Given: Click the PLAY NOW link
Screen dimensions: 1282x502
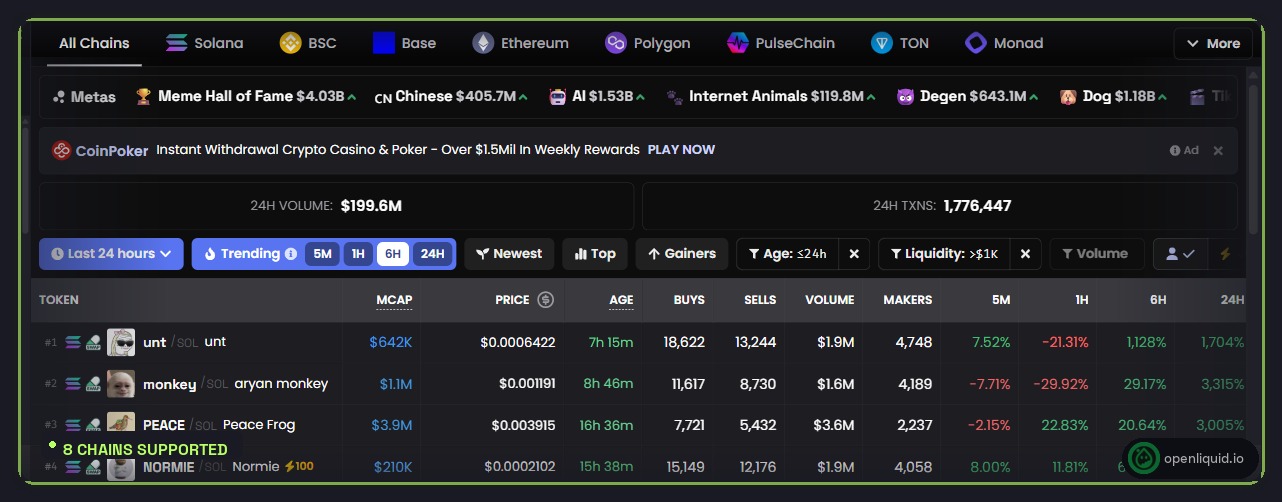Looking at the screenshot, I should [681, 150].
